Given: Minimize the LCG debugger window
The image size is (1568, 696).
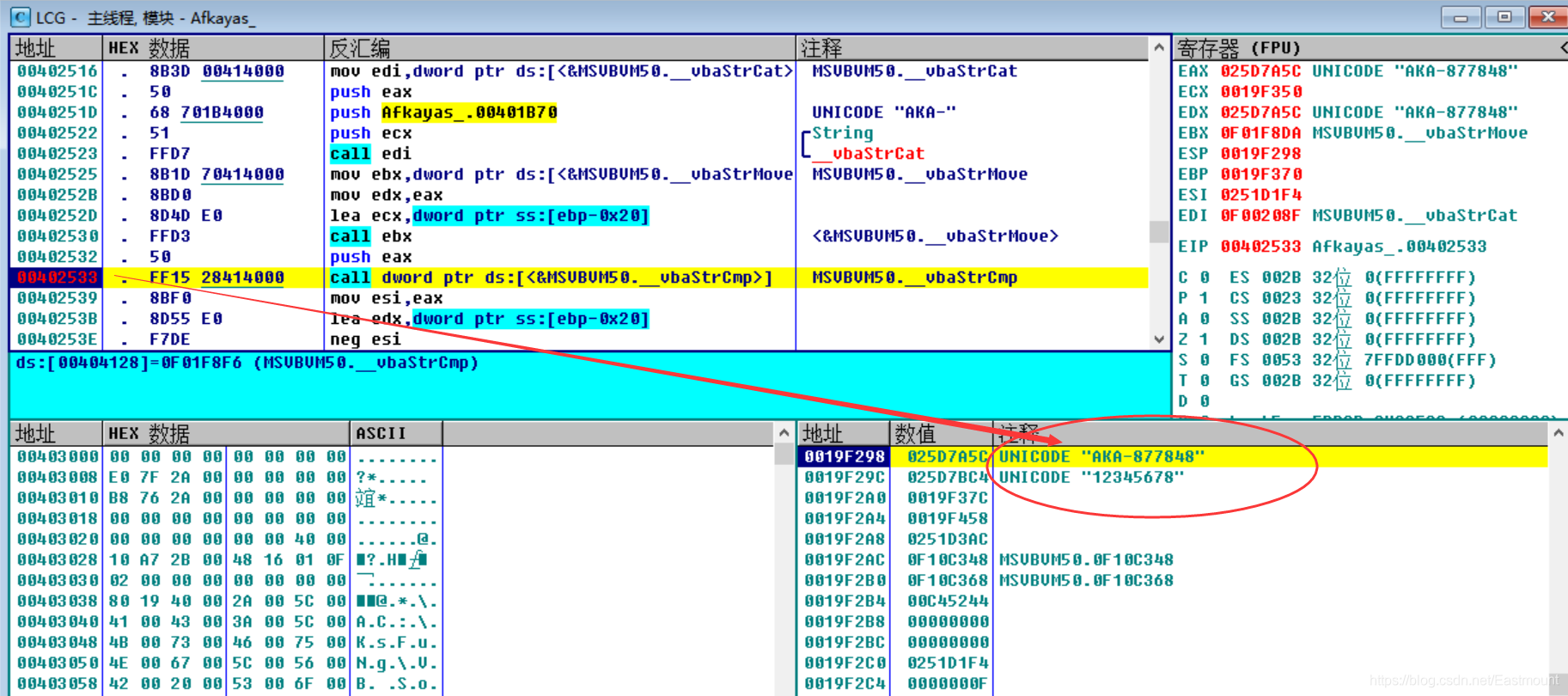Looking at the screenshot, I should tap(1460, 16).
